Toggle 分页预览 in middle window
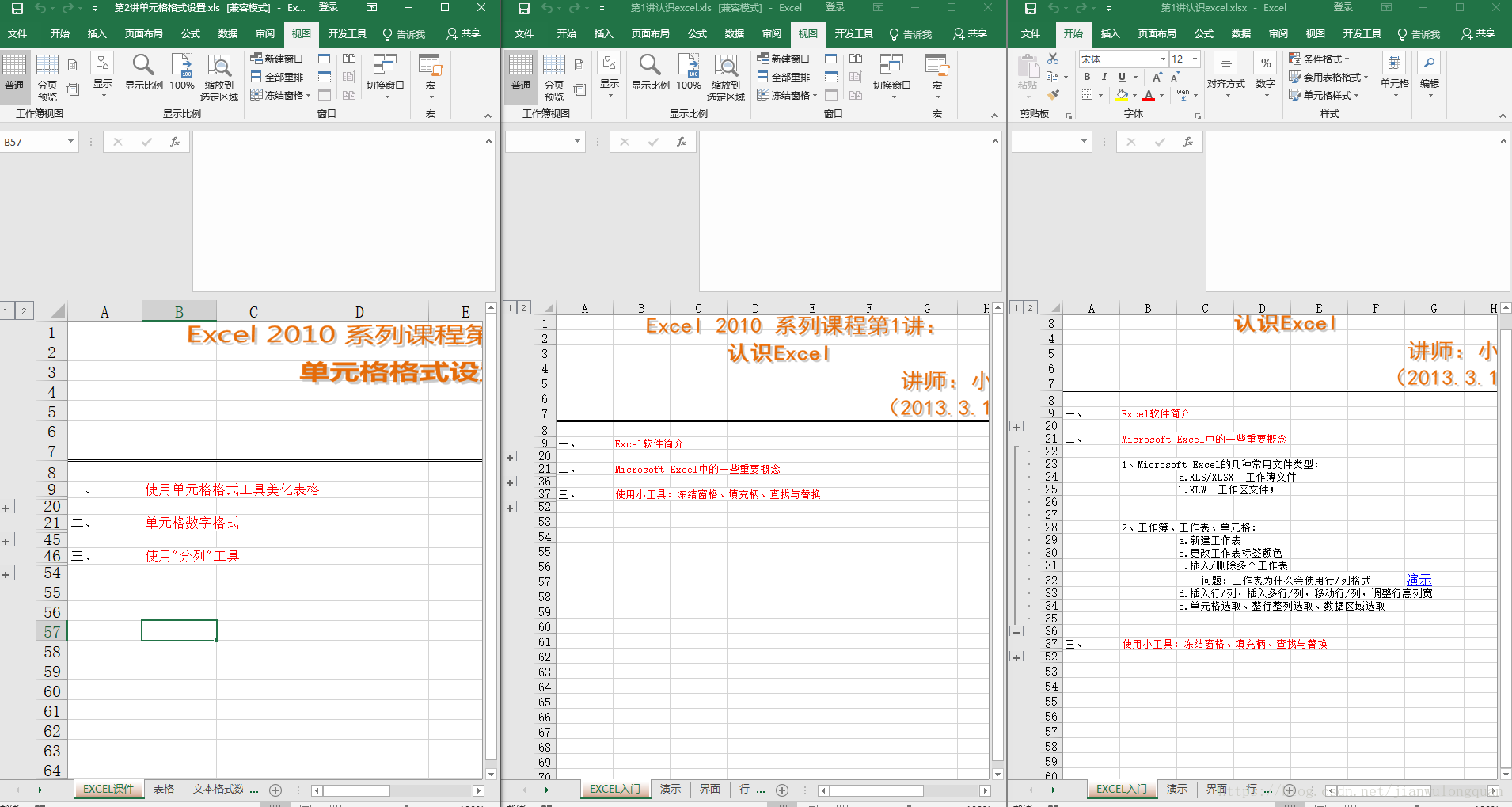The width and height of the screenshot is (1512, 807). [x=554, y=78]
